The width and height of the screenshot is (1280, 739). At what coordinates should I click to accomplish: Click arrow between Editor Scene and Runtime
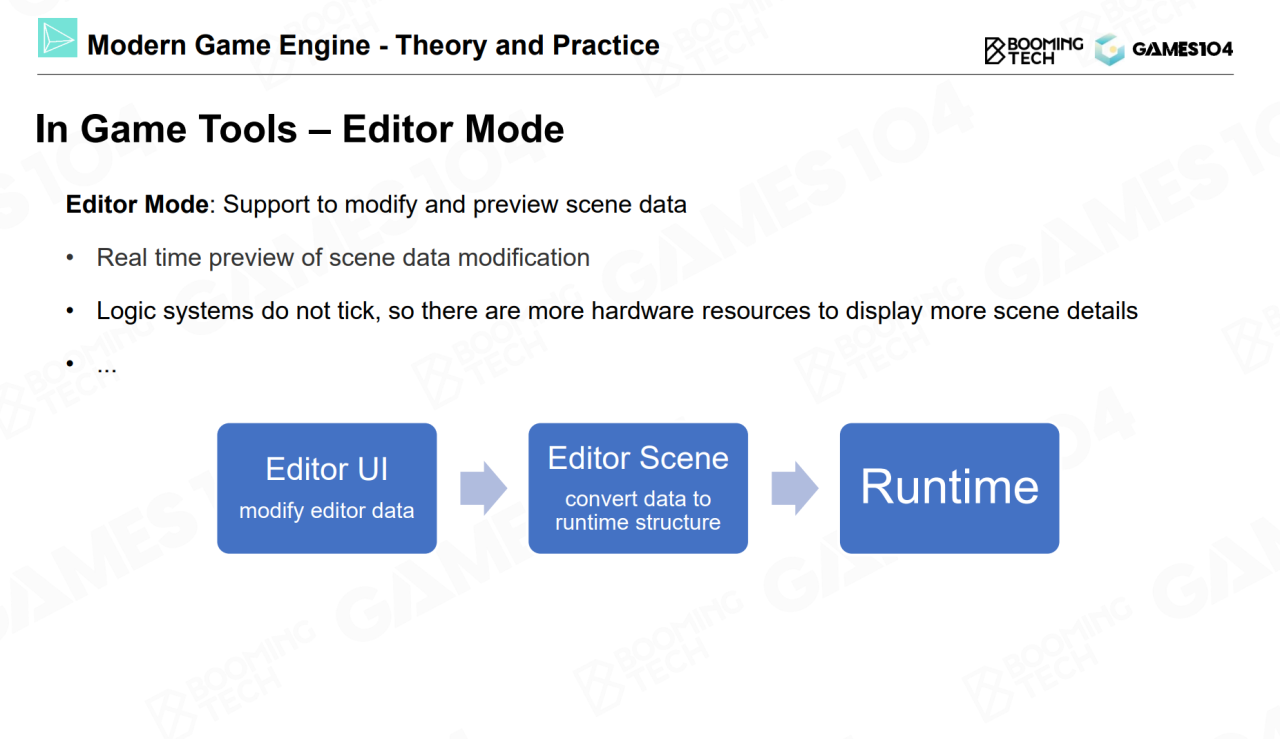pos(794,488)
